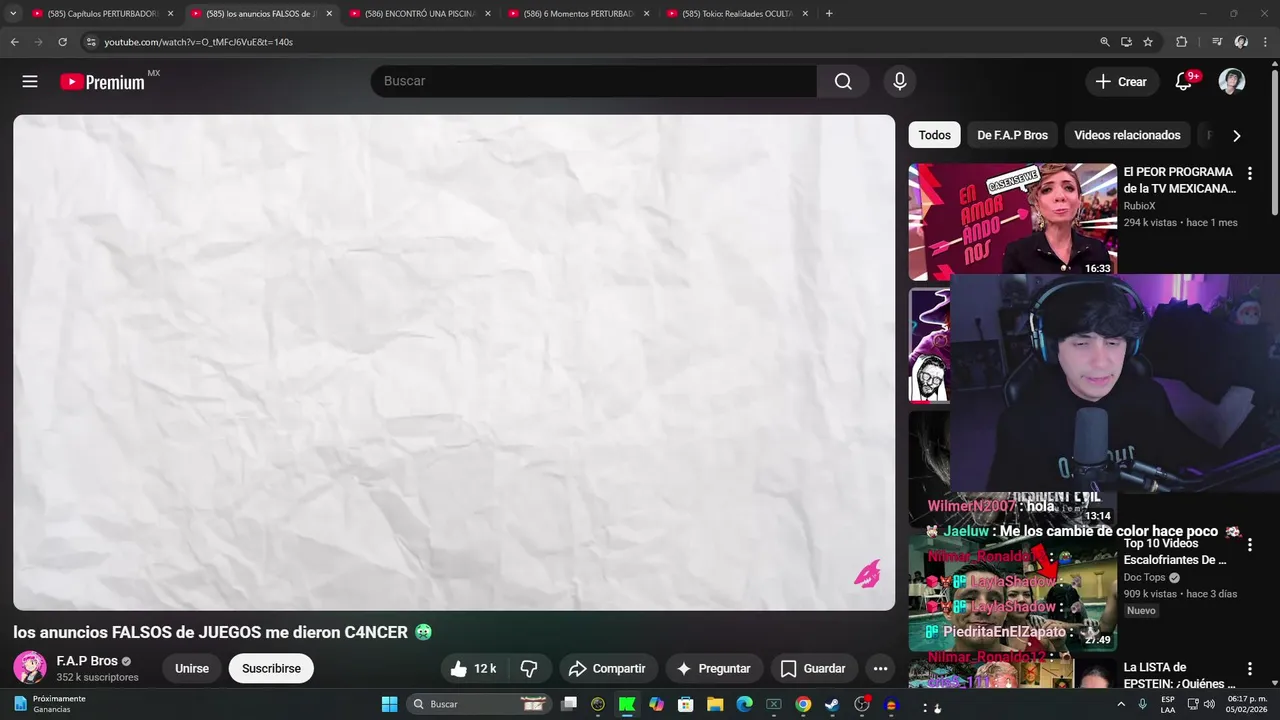The image size is (1280, 720).
Task: Open volume icon in system tray
Action: point(1209,704)
